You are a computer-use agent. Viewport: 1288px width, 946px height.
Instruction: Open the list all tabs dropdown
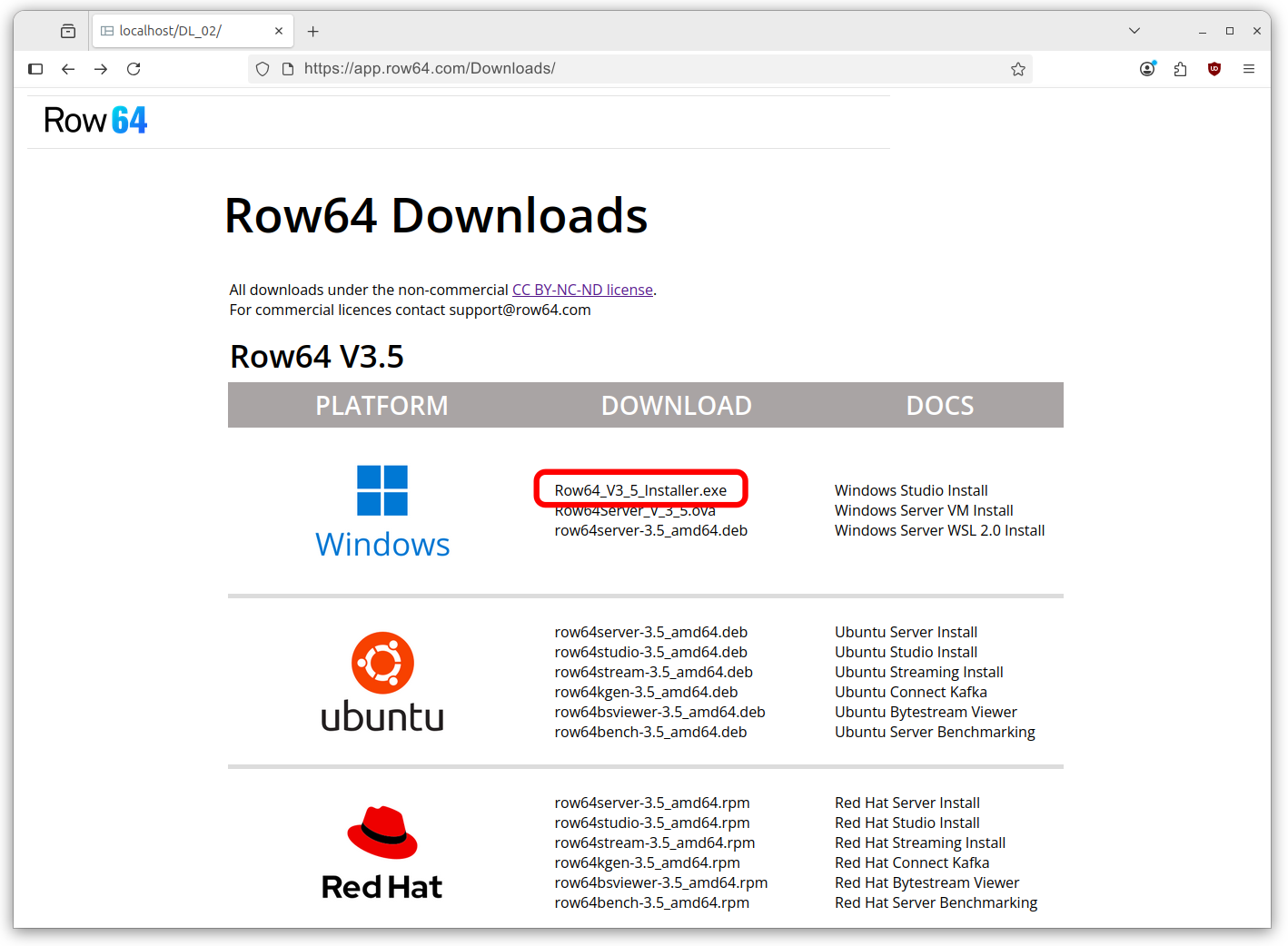point(1134,31)
